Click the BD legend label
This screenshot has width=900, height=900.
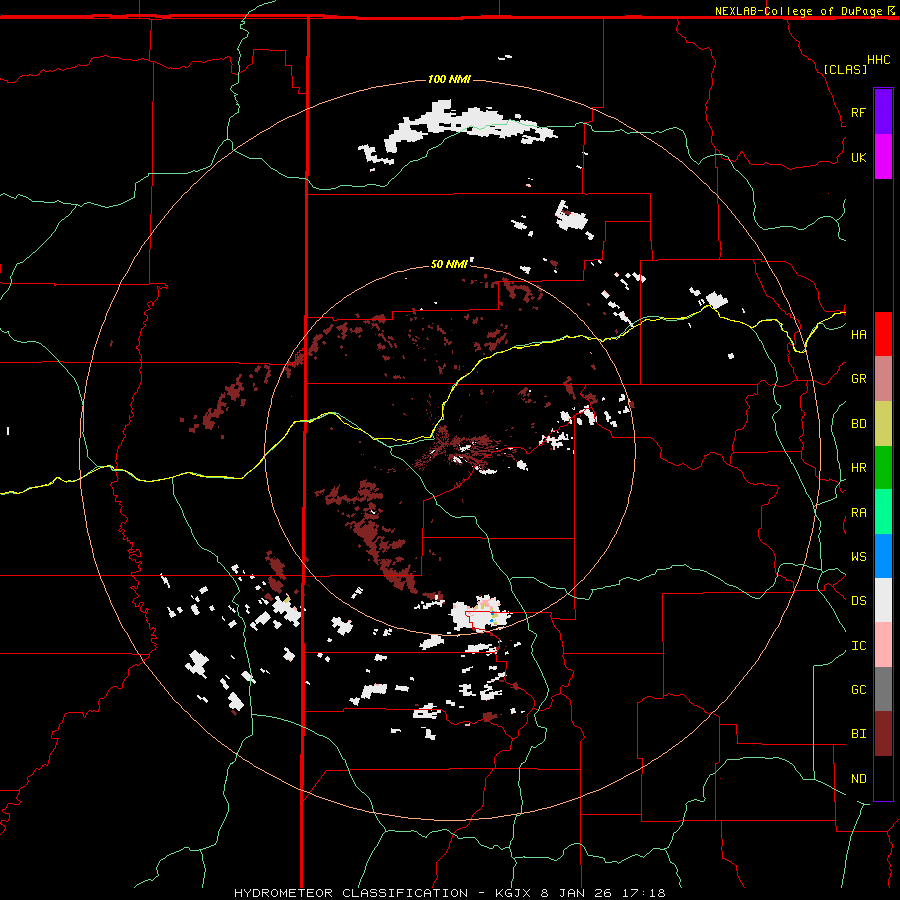(x=858, y=424)
